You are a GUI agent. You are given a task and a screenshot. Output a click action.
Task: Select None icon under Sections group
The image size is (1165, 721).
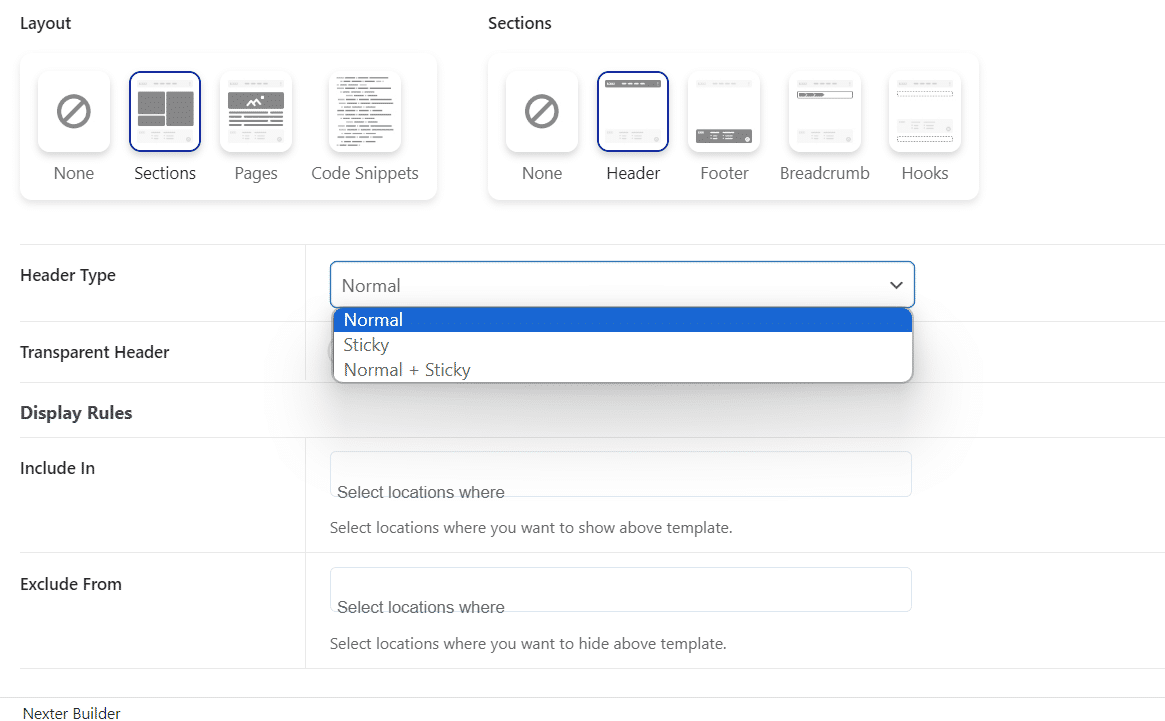[x=542, y=112]
